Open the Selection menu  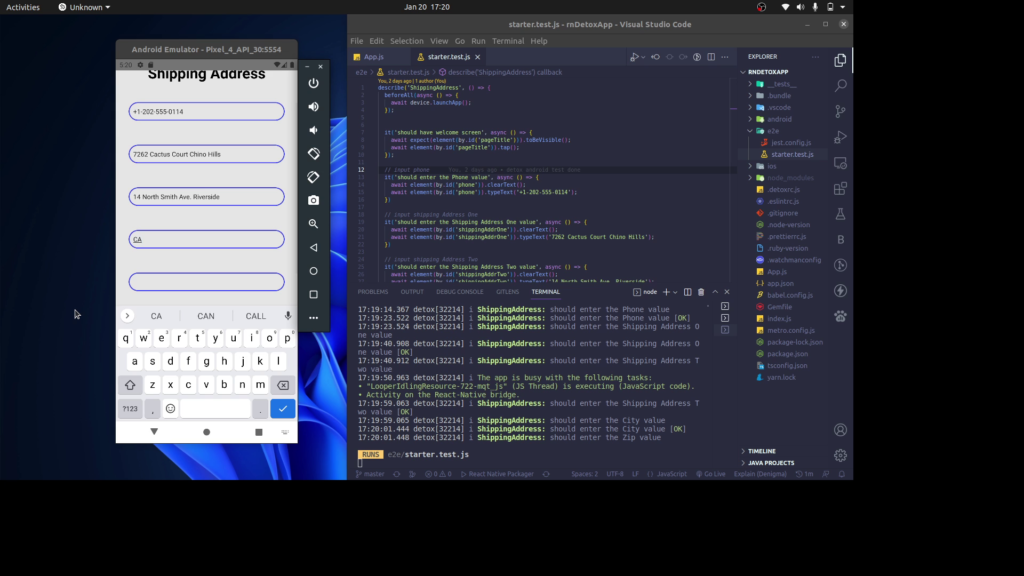(407, 40)
